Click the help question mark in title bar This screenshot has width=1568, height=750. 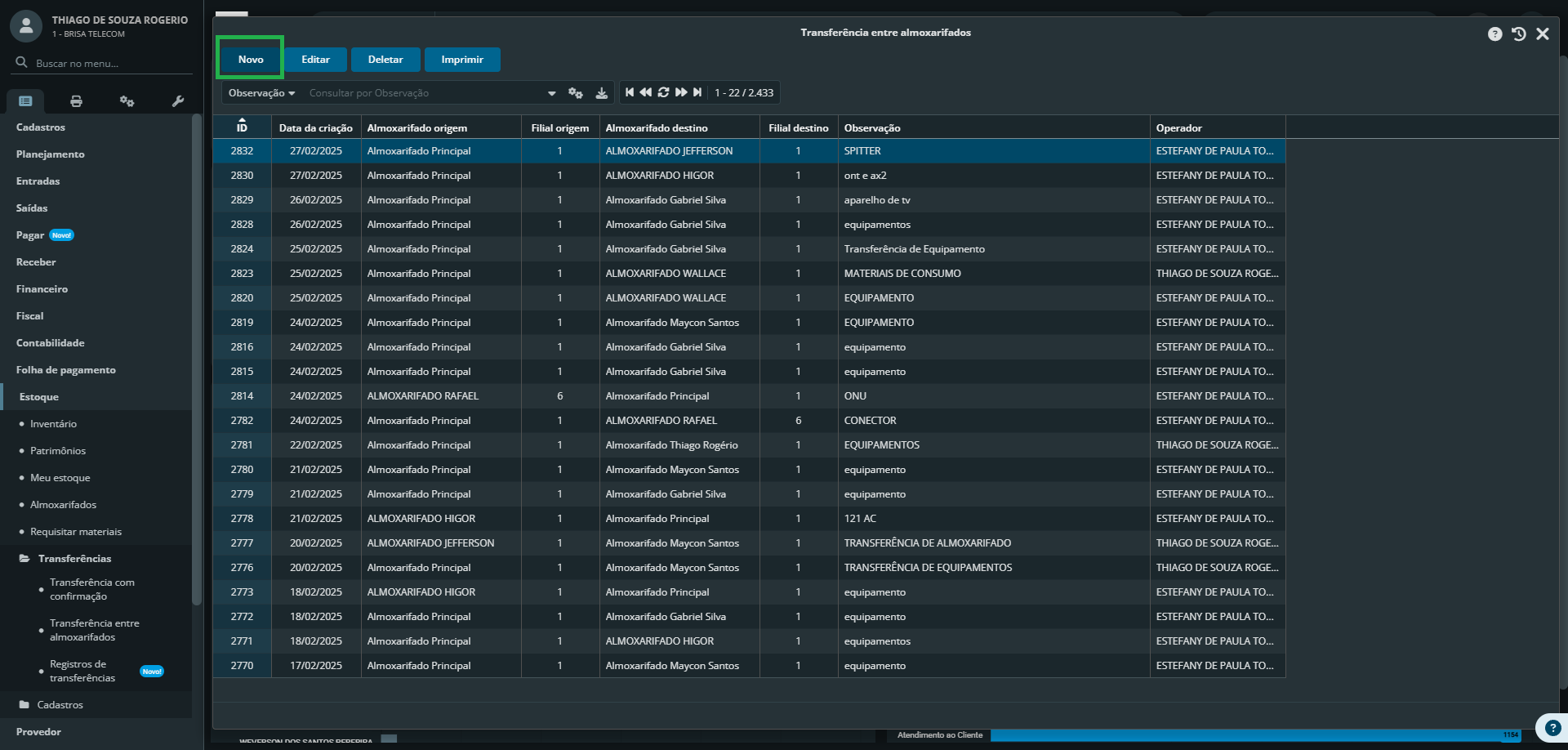(x=1494, y=33)
